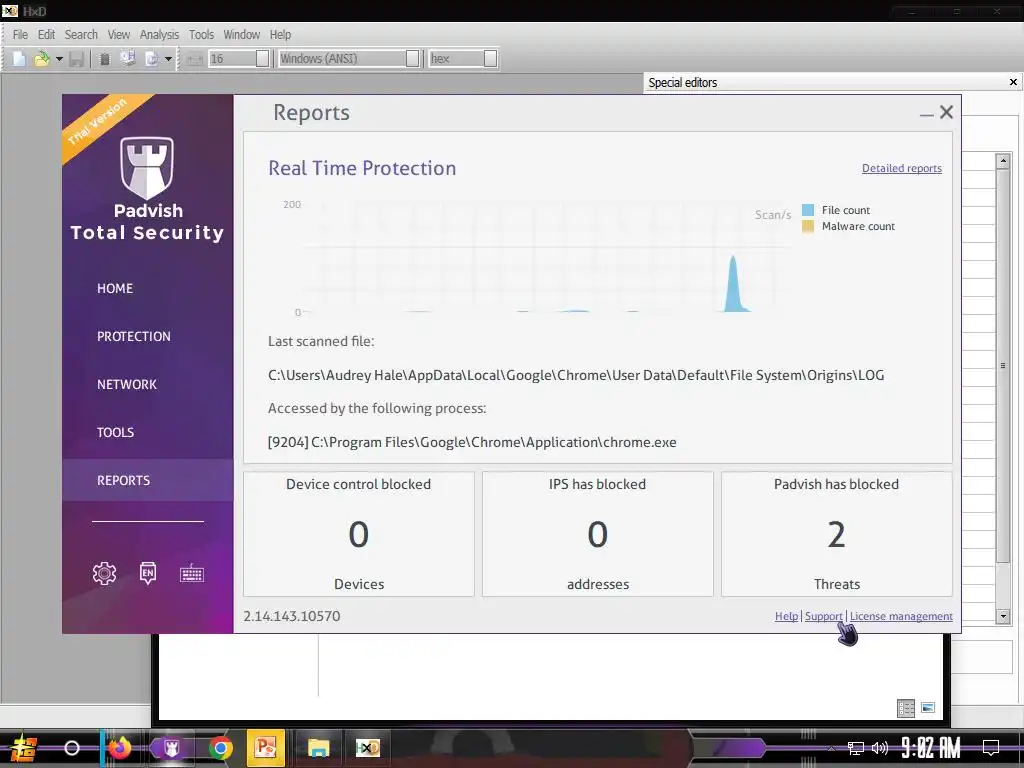1024x768 pixels.
Task: Open the Tools menu in HxD
Action: pos(202,35)
